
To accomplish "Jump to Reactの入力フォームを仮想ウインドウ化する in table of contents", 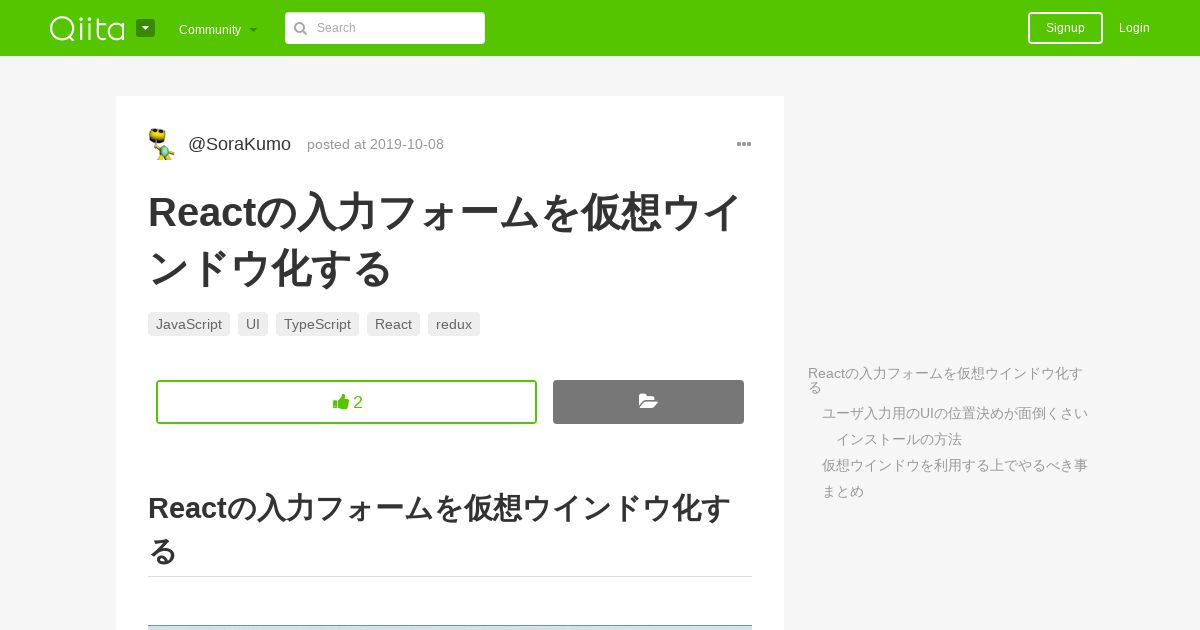I will click(945, 380).
